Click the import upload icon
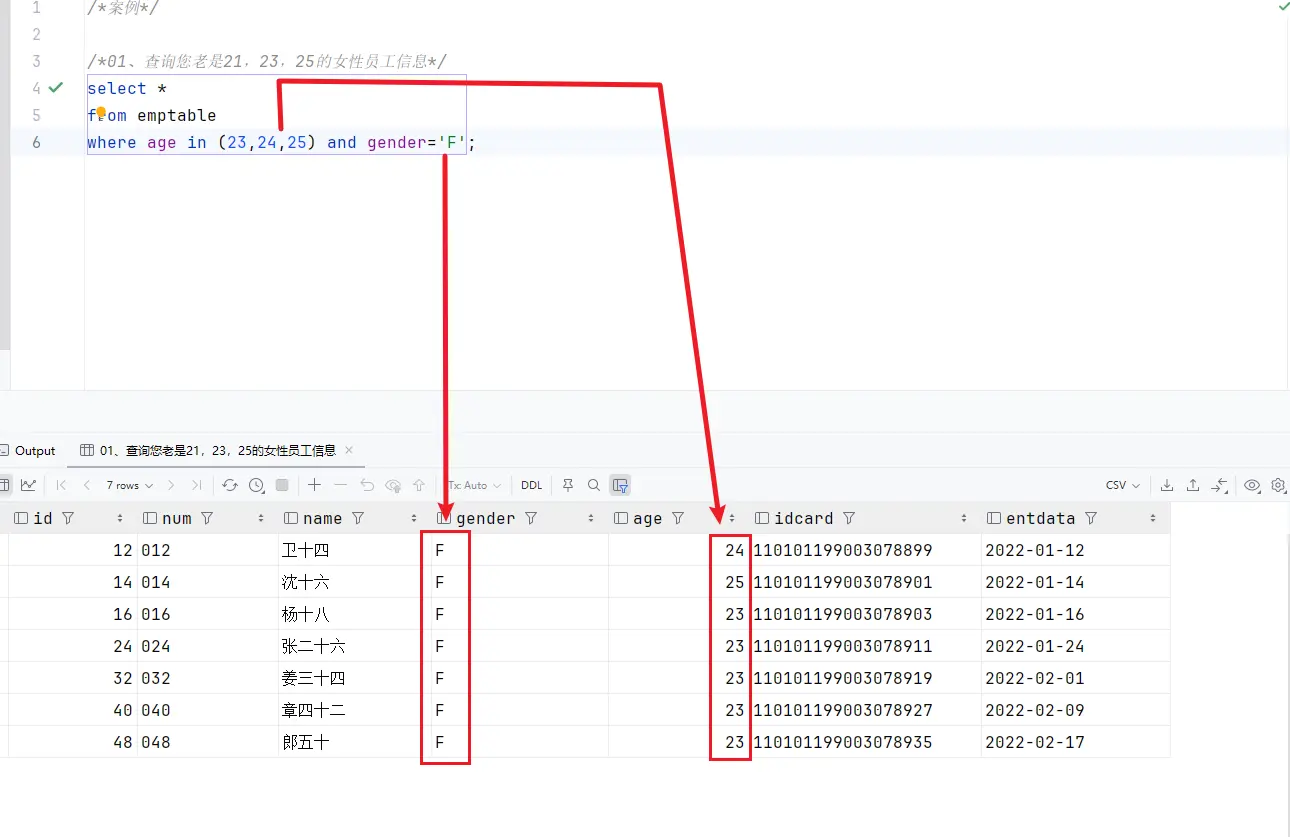Screen dimensions: 1290x837 tap(1193, 485)
